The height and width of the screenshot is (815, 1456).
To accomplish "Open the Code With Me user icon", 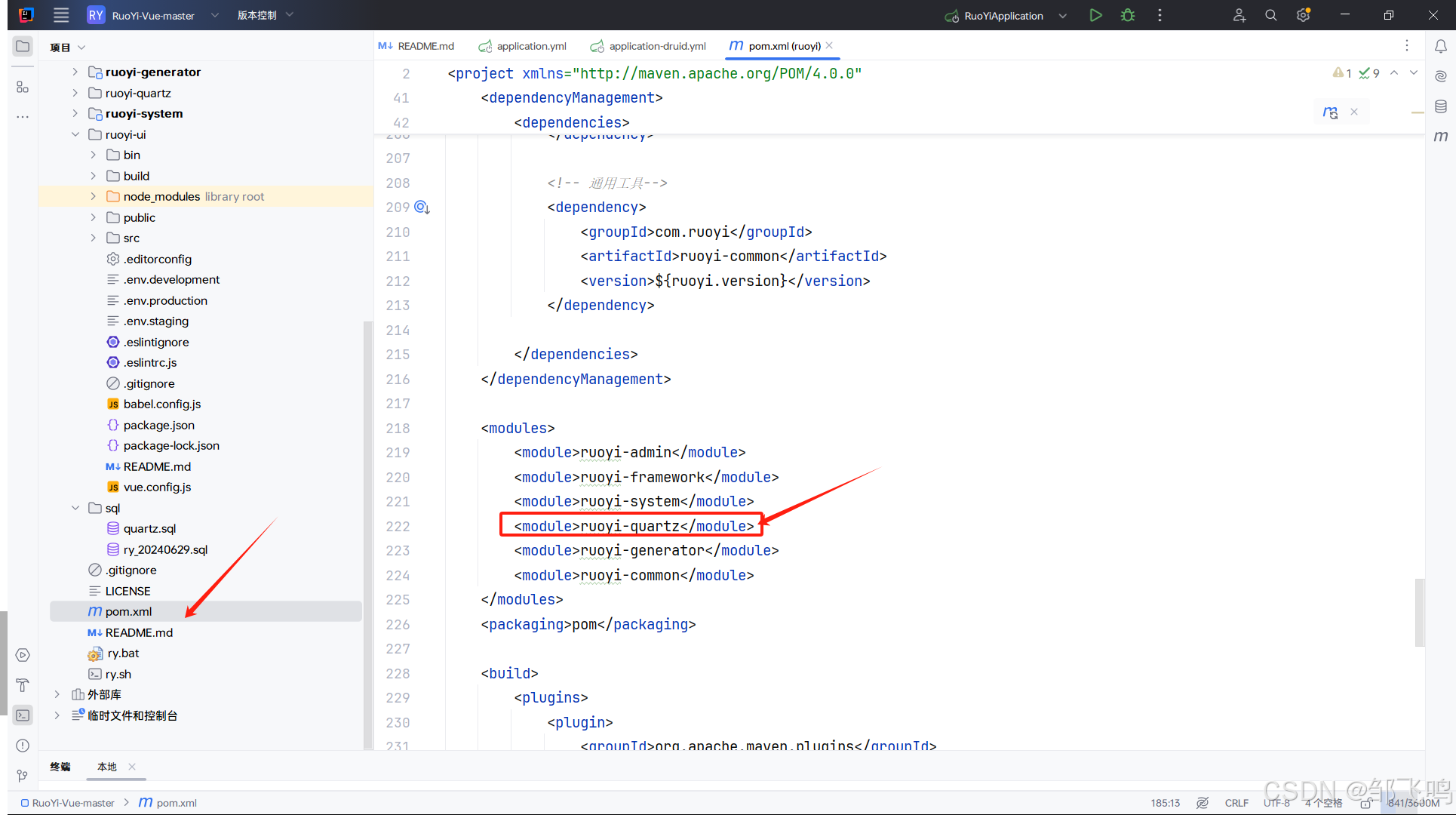I will 1239,15.
